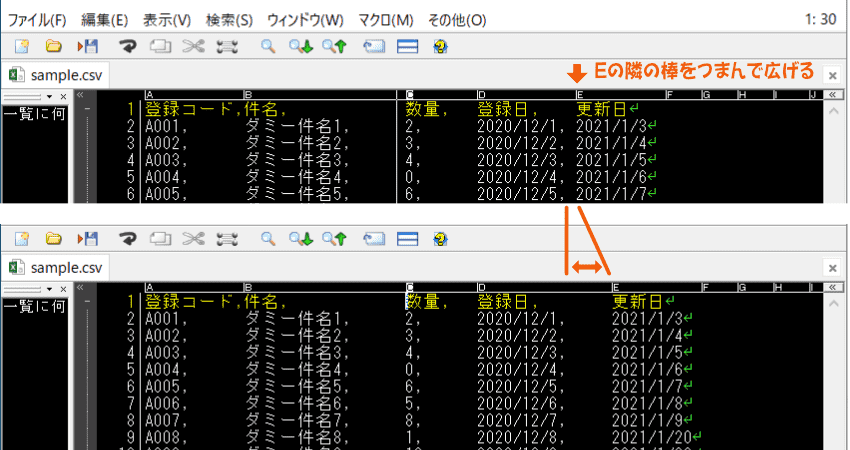The image size is (850, 450).
Task: Click Find Next down-arrow icon in lower toolbar
Action: click(x=301, y=239)
